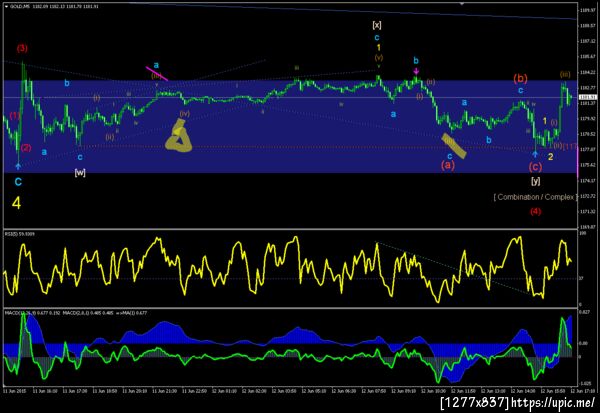The image size is (600, 413).
Task: Click the blue up arrow above red (c)
Action: click(x=535, y=154)
